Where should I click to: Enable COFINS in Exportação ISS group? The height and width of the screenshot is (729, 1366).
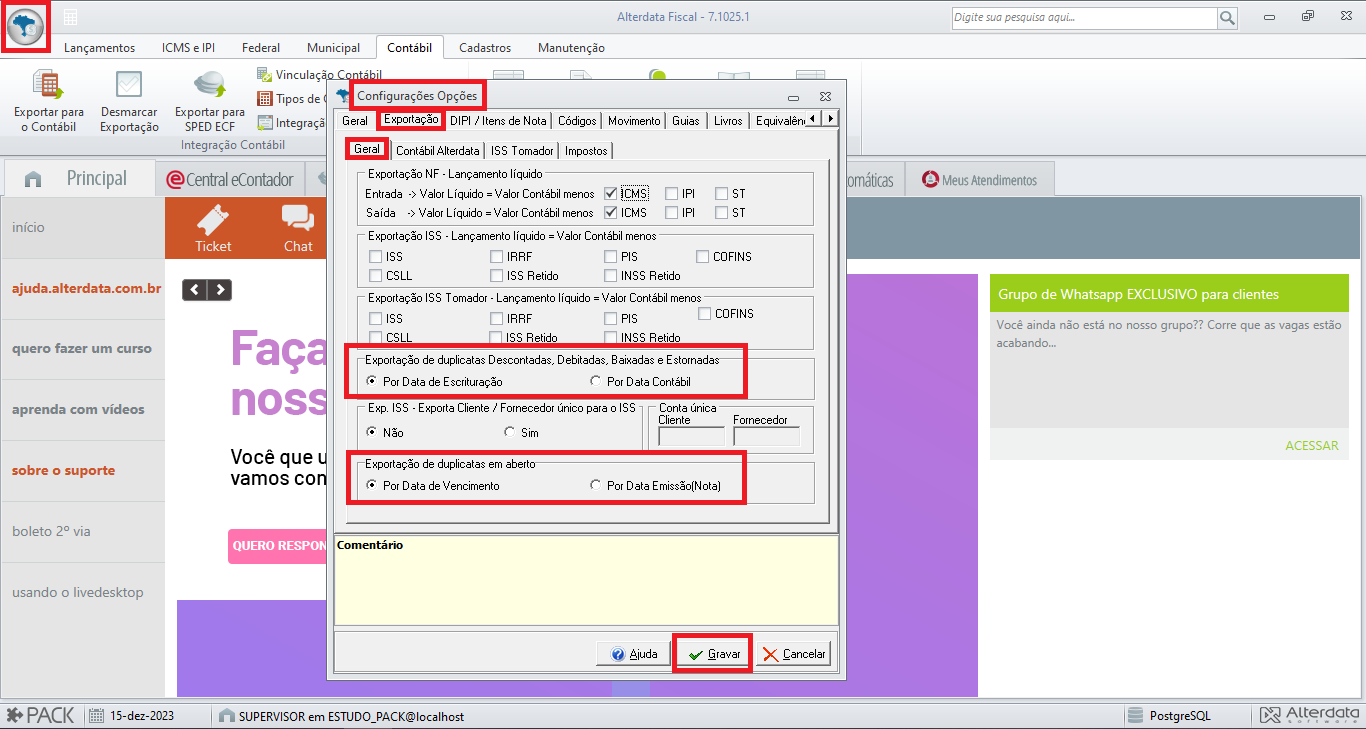tap(704, 257)
